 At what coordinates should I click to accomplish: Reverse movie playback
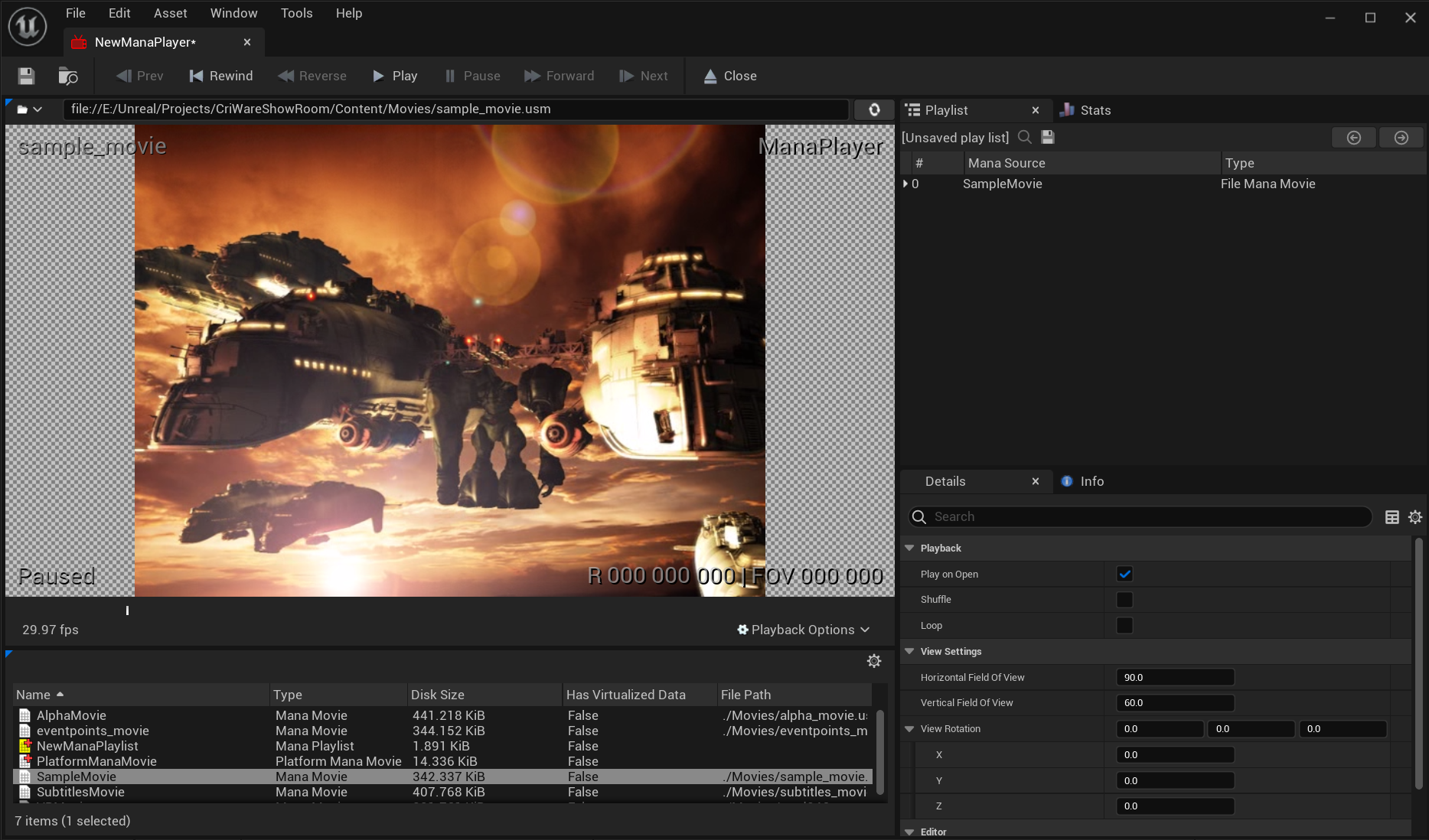point(312,76)
